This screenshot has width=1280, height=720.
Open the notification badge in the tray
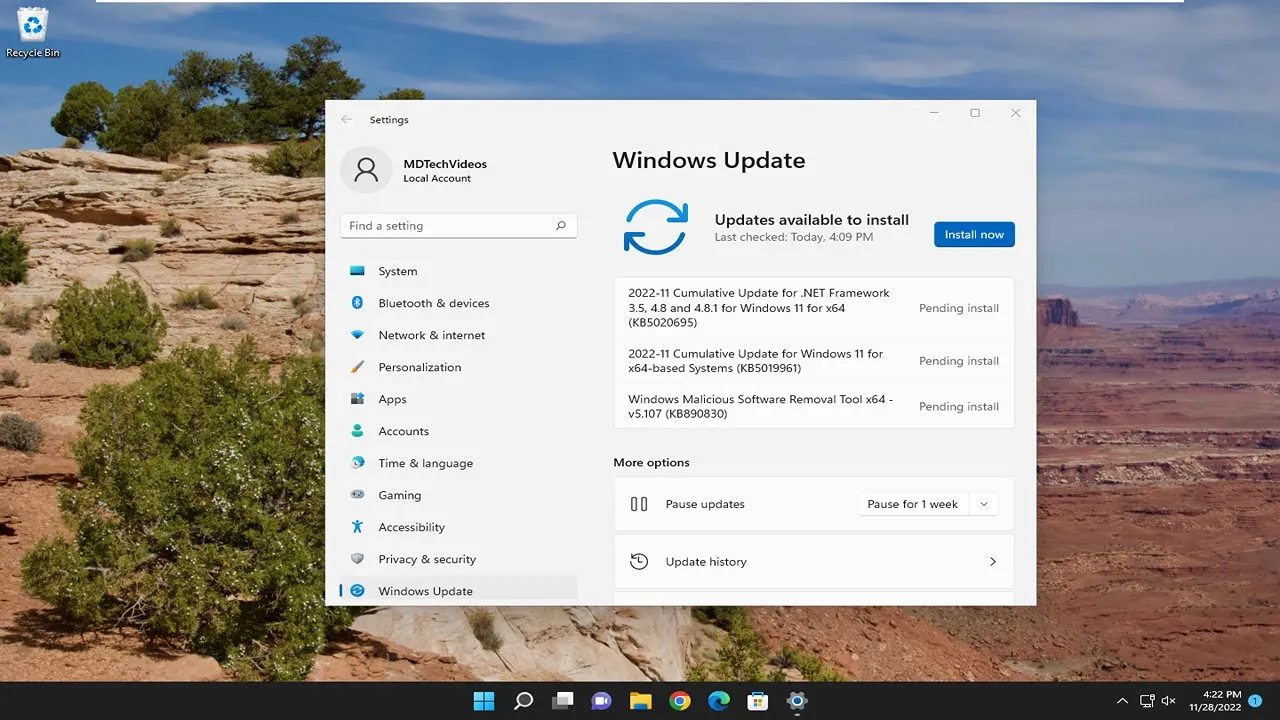point(1255,701)
